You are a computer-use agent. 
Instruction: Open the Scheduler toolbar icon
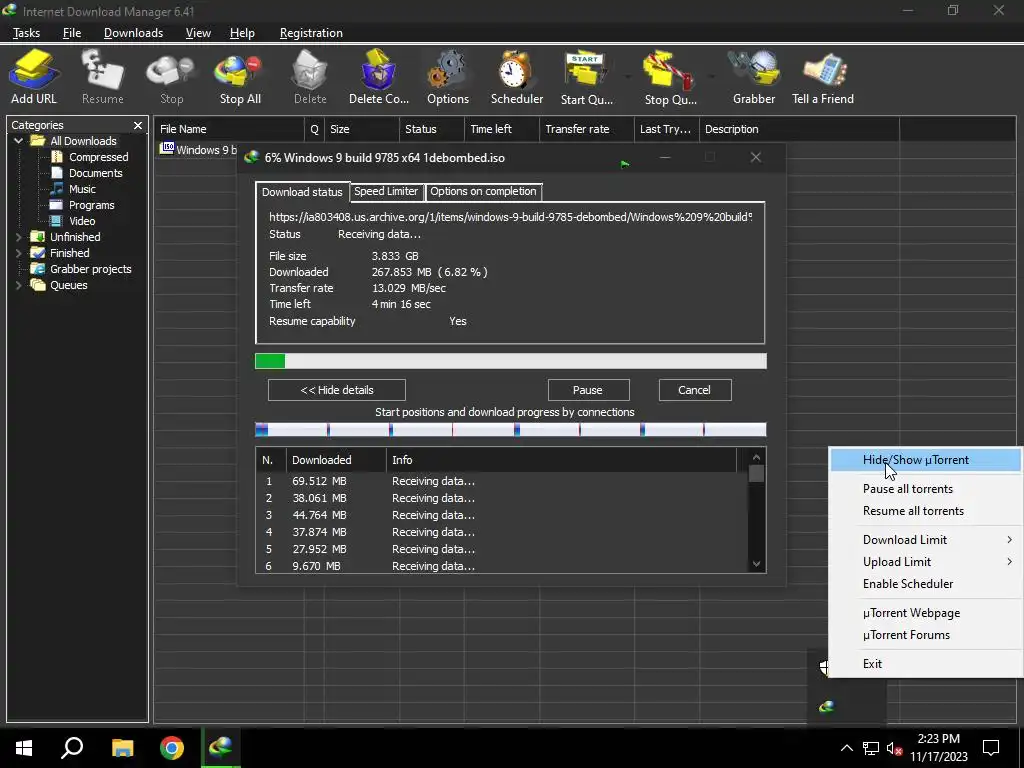tap(517, 77)
